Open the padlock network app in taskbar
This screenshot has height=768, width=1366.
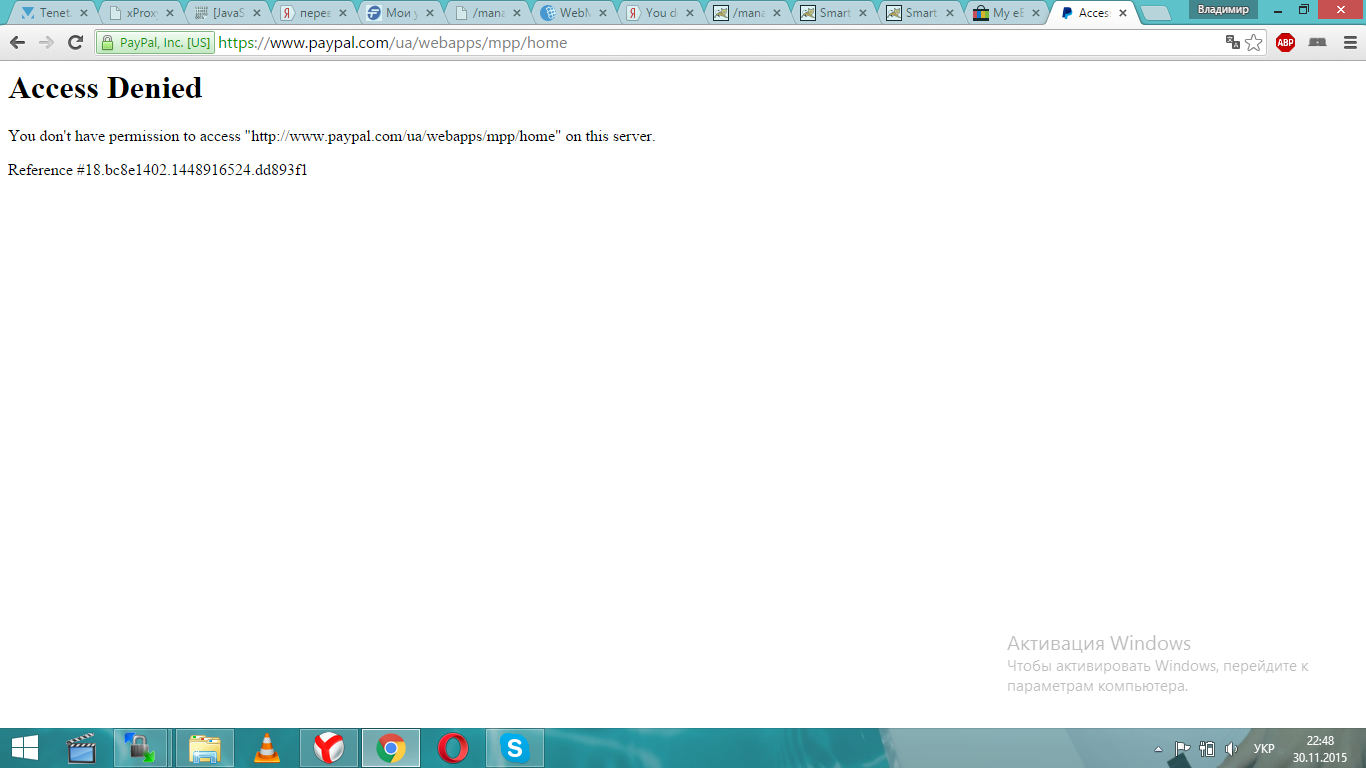pyautogui.click(x=140, y=748)
